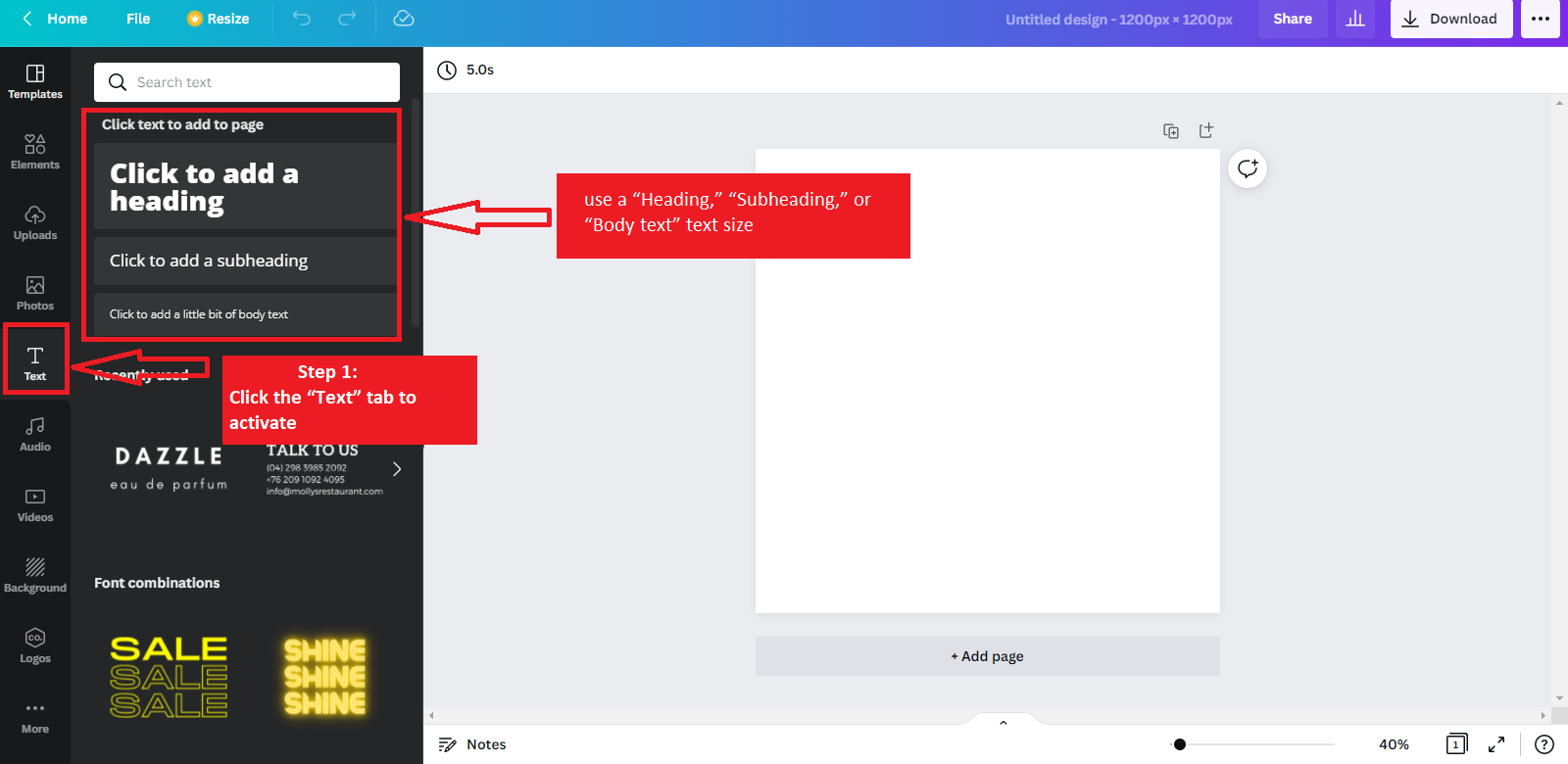Enter fullscreen with the expand arrows icon
This screenshot has height=764, width=1568.
click(x=1496, y=744)
